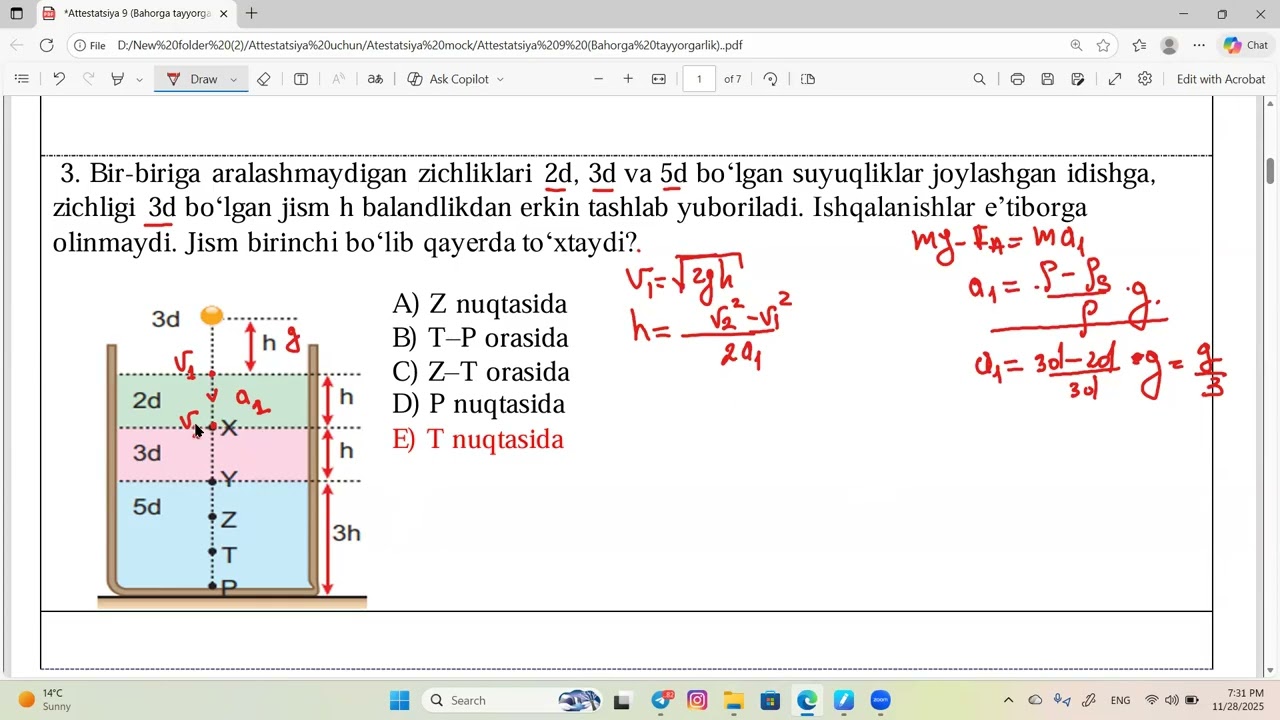Click Edit with Acrobat
This screenshot has height=720, width=1280.
(x=1221, y=79)
